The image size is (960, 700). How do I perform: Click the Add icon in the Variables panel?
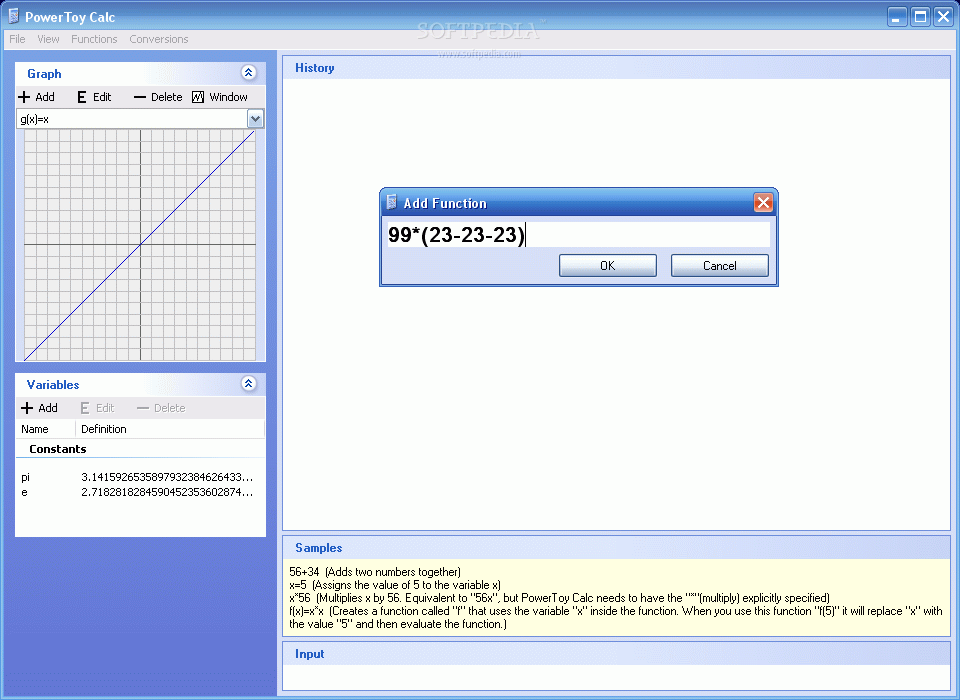coord(25,408)
